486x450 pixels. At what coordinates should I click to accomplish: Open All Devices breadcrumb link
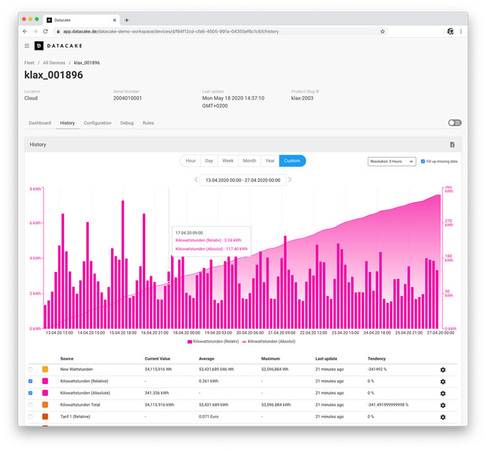(x=54, y=63)
